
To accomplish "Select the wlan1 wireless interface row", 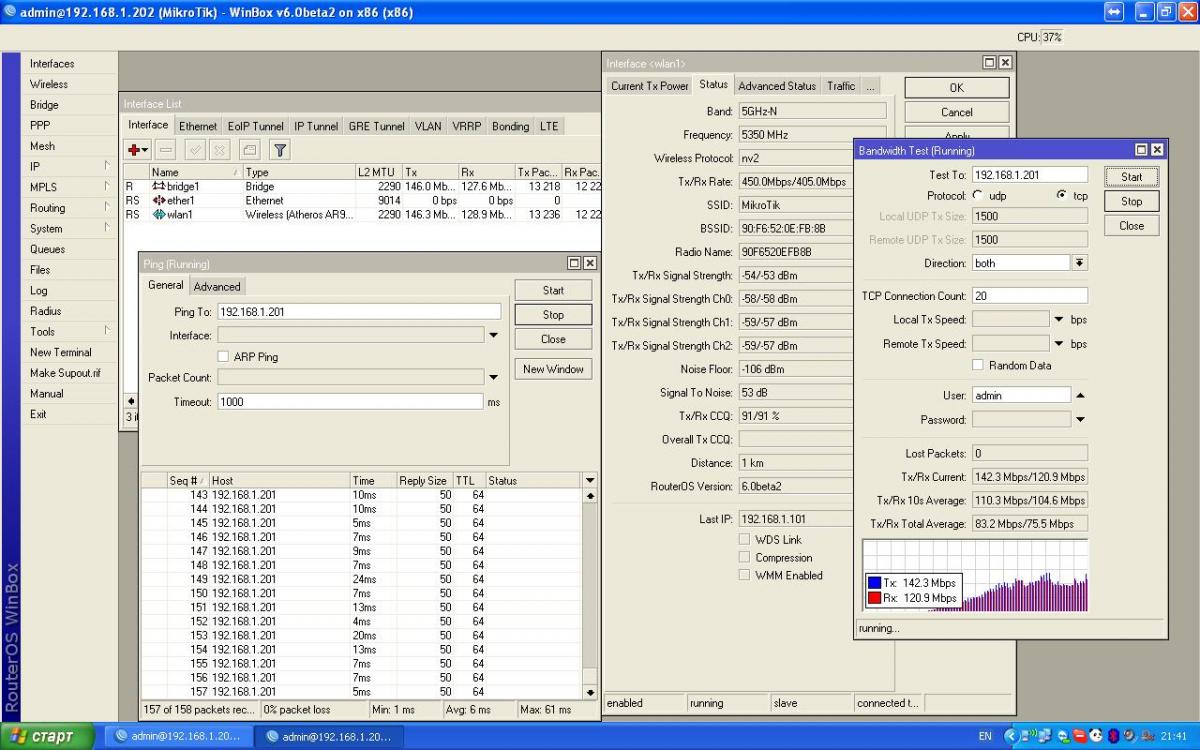I will pyautogui.click(x=180, y=215).
